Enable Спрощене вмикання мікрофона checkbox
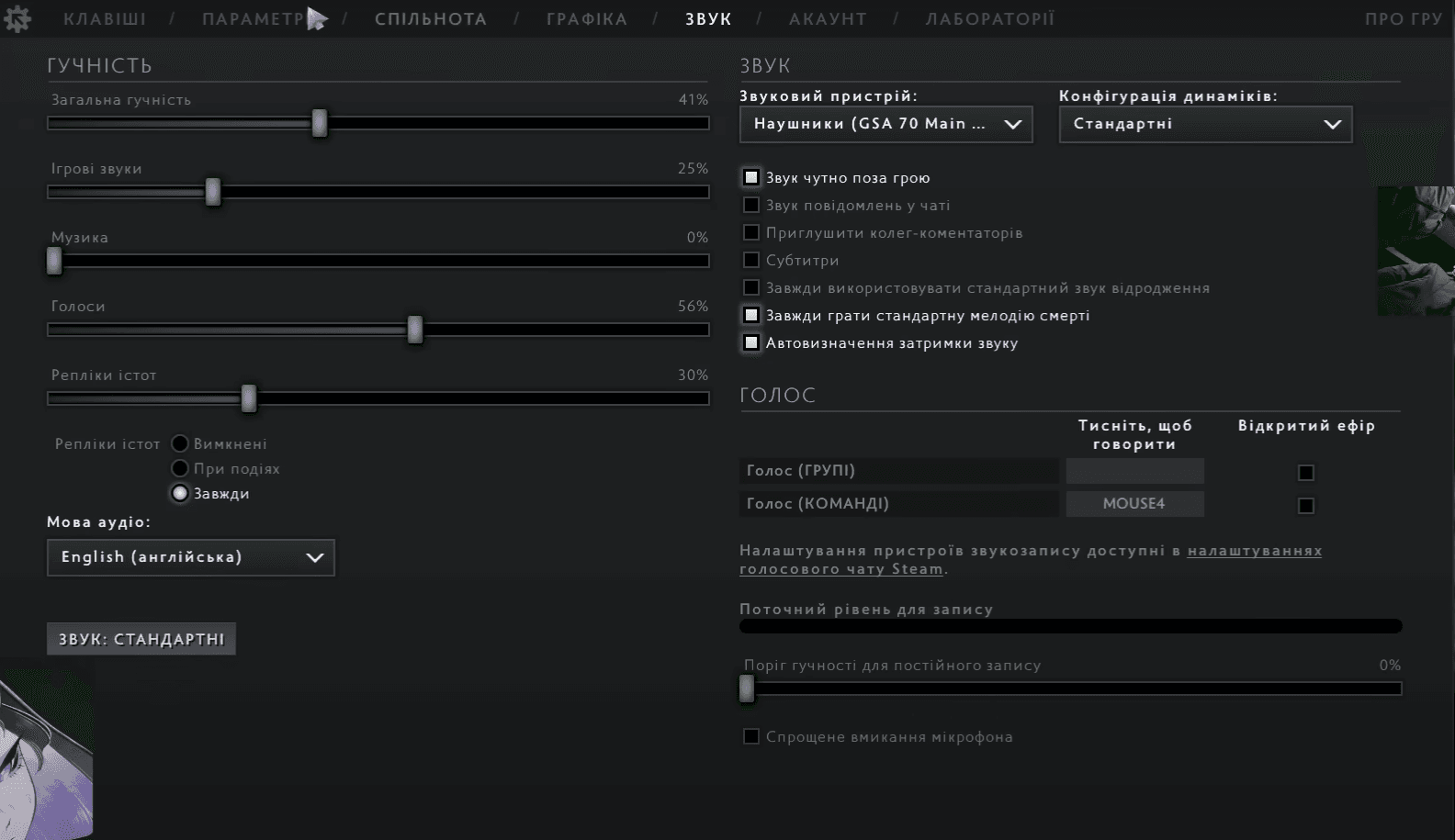 point(751,736)
